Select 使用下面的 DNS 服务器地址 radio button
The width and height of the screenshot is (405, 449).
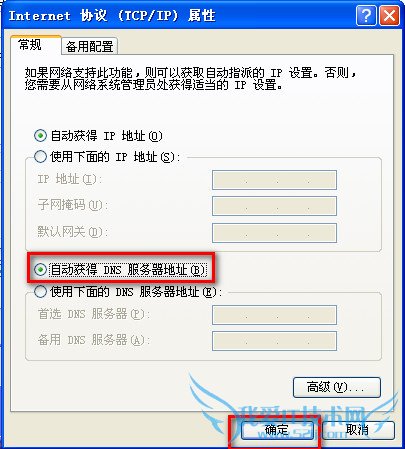pyautogui.click(x=40, y=292)
